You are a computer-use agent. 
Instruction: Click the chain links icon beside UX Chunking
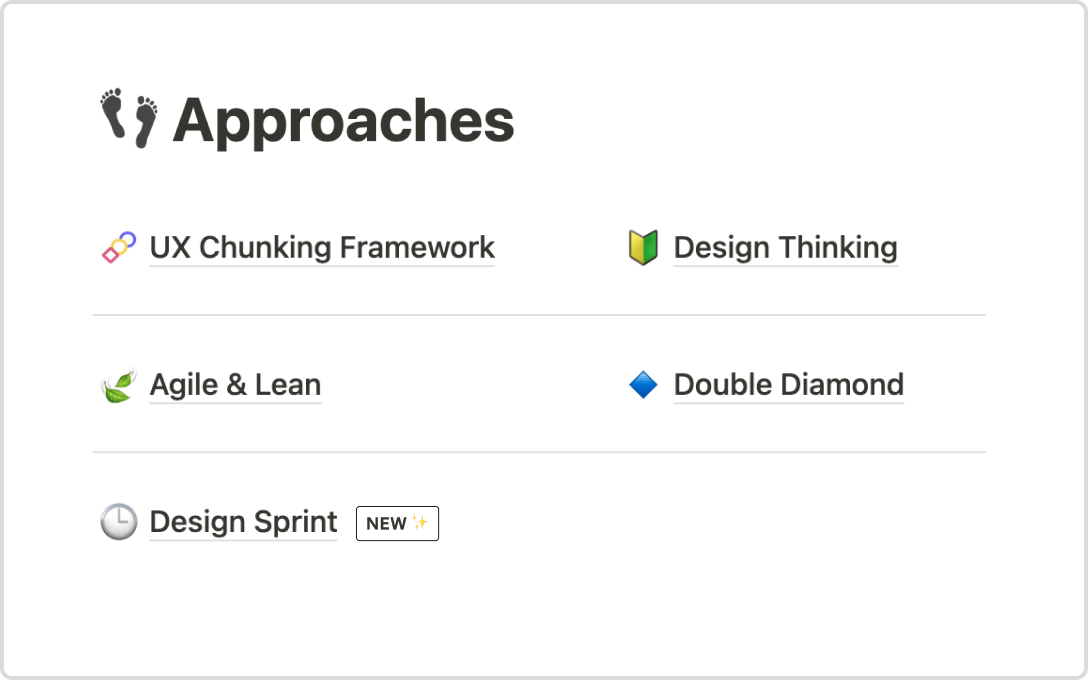118,247
